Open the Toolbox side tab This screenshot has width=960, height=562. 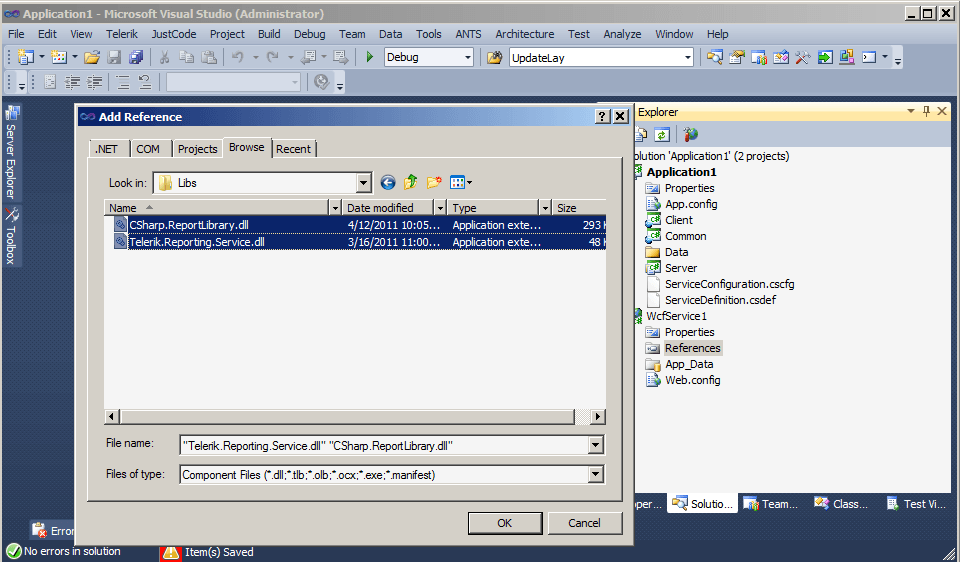pyautogui.click(x=12, y=236)
